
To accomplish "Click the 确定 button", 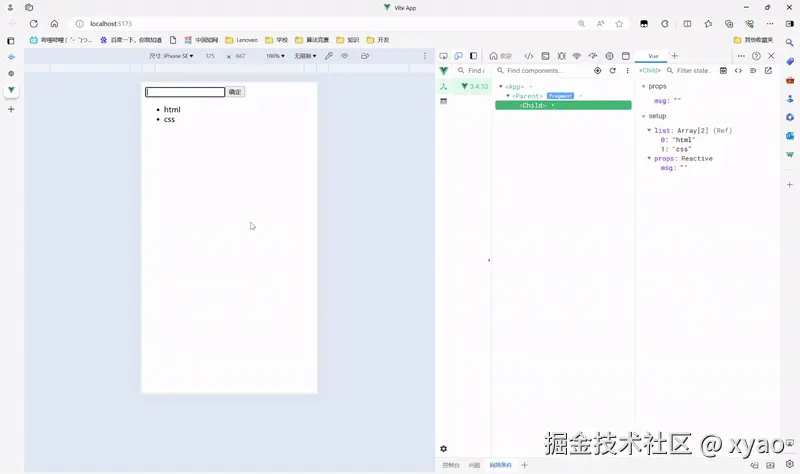I will pos(235,92).
